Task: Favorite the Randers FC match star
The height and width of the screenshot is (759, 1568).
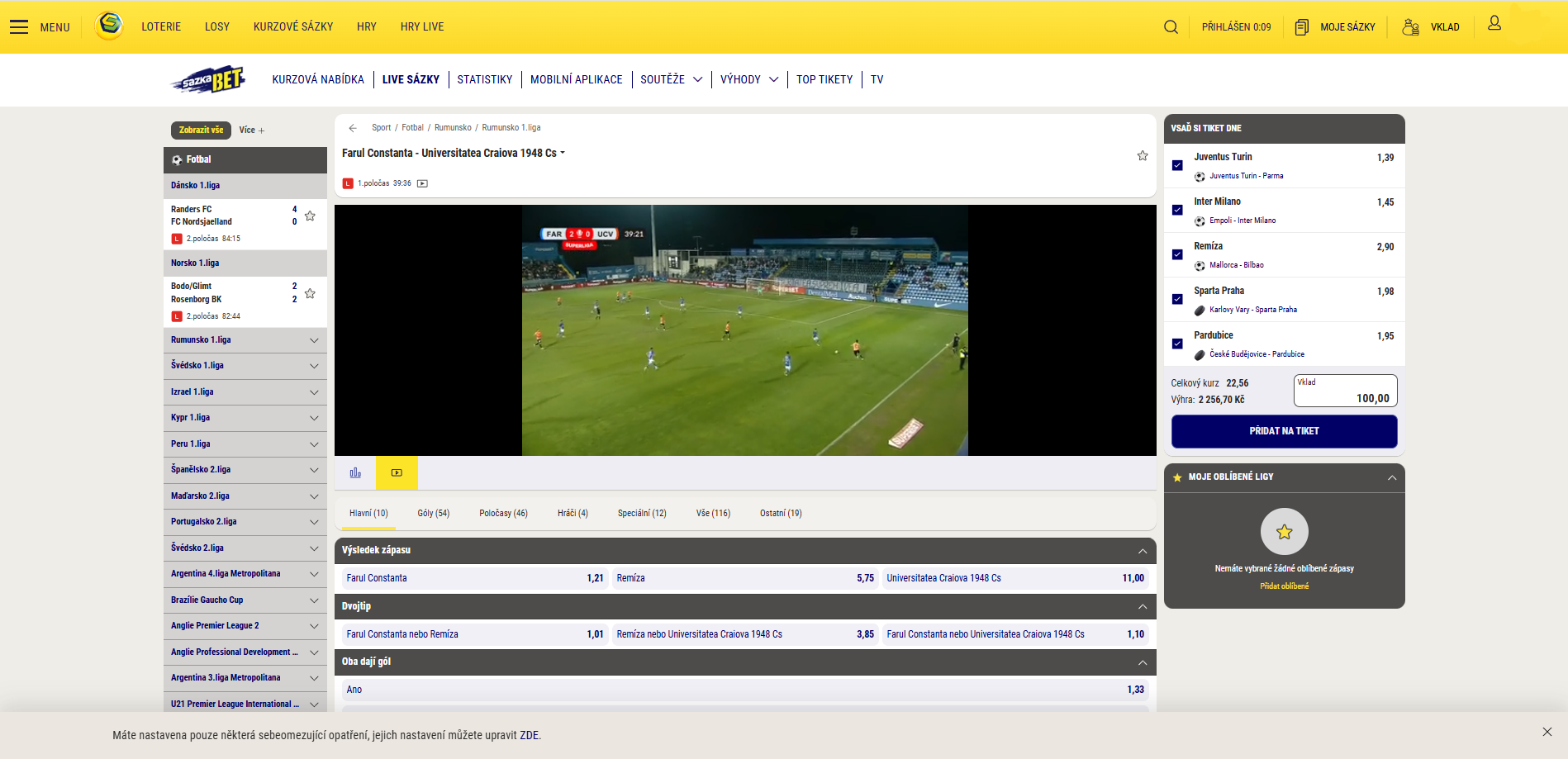Action: (310, 216)
